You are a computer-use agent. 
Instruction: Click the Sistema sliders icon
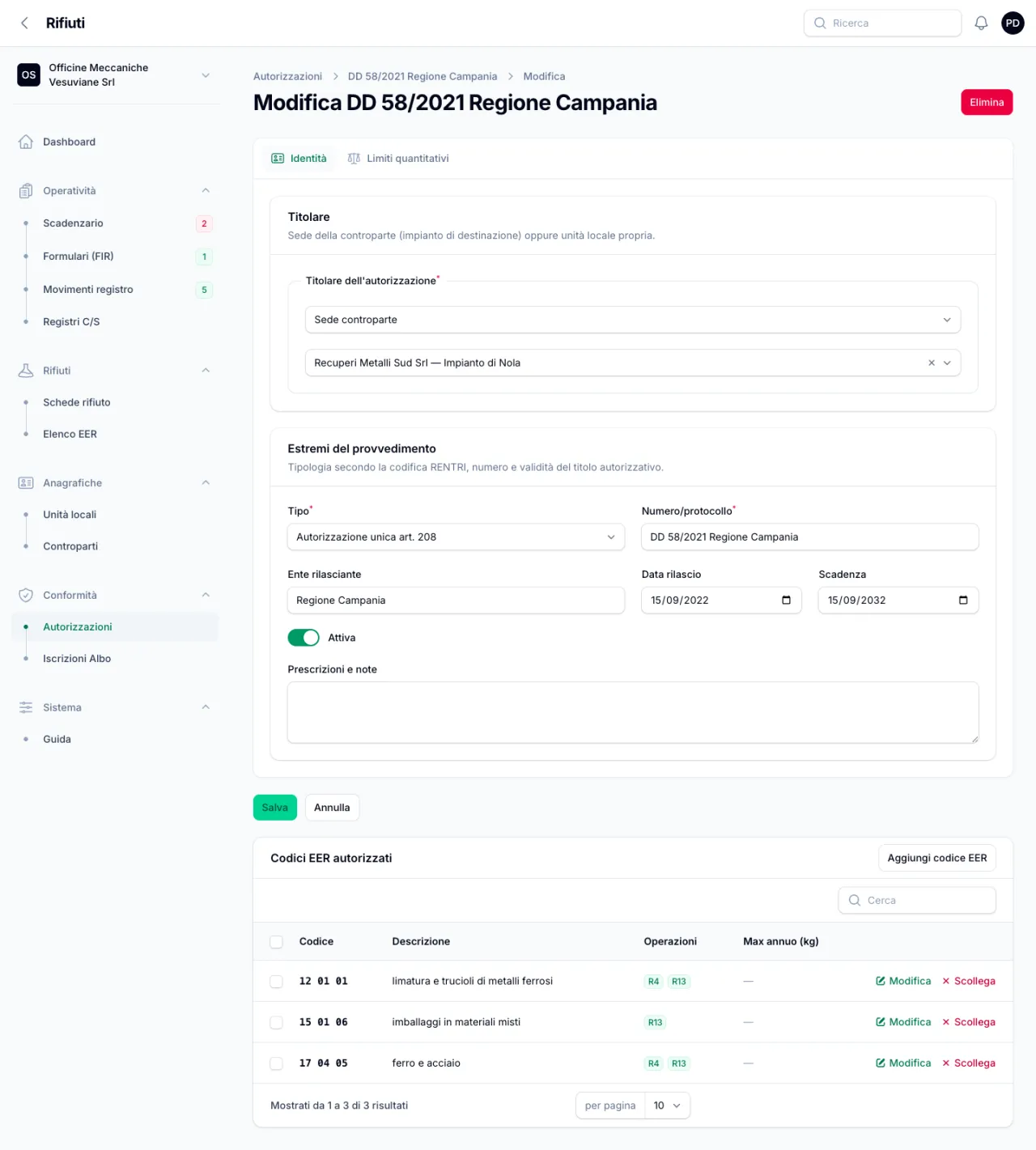point(26,707)
